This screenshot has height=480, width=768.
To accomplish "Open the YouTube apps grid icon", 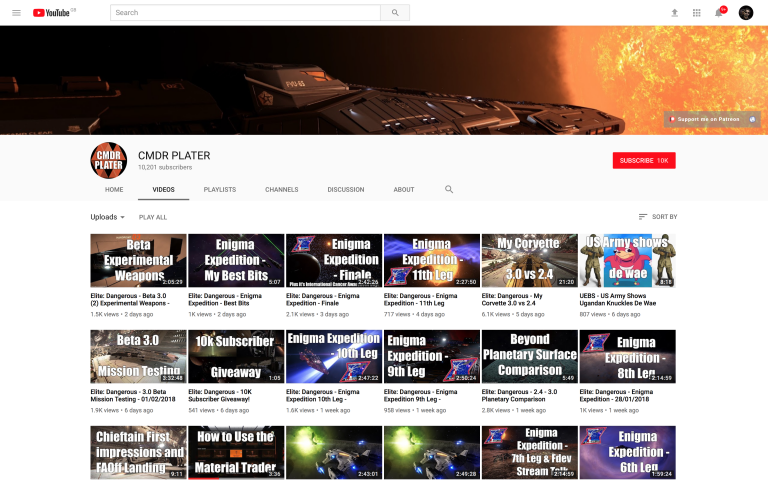I will click(x=696, y=13).
